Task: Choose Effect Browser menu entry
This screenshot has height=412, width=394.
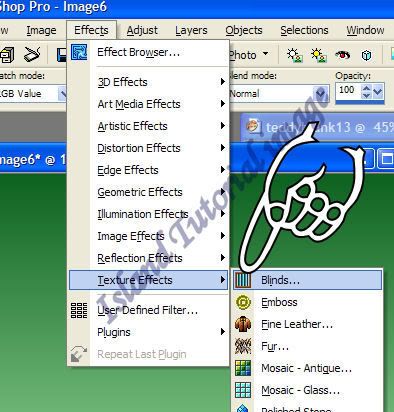Action: click(148, 52)
